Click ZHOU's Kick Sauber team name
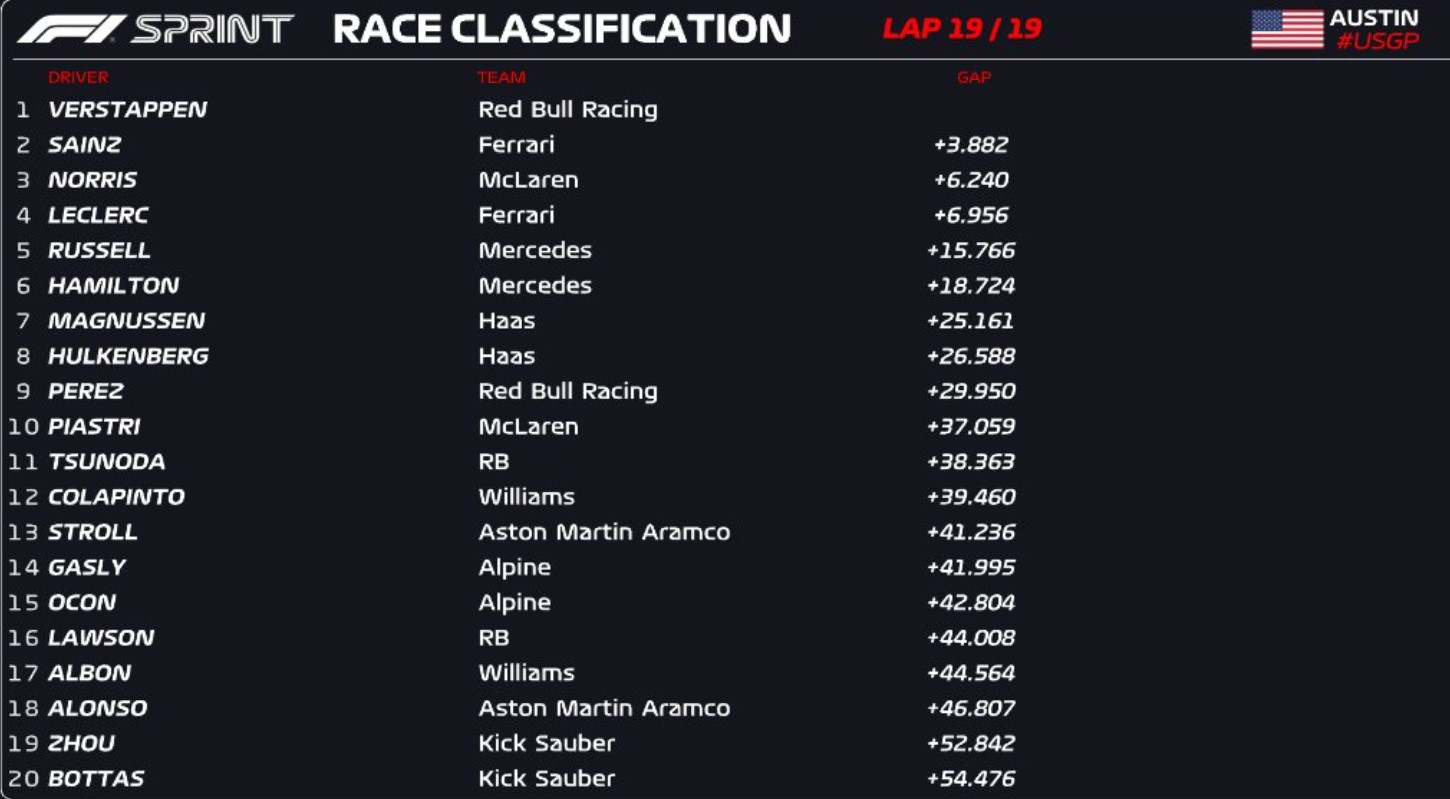 coord(546,743)
